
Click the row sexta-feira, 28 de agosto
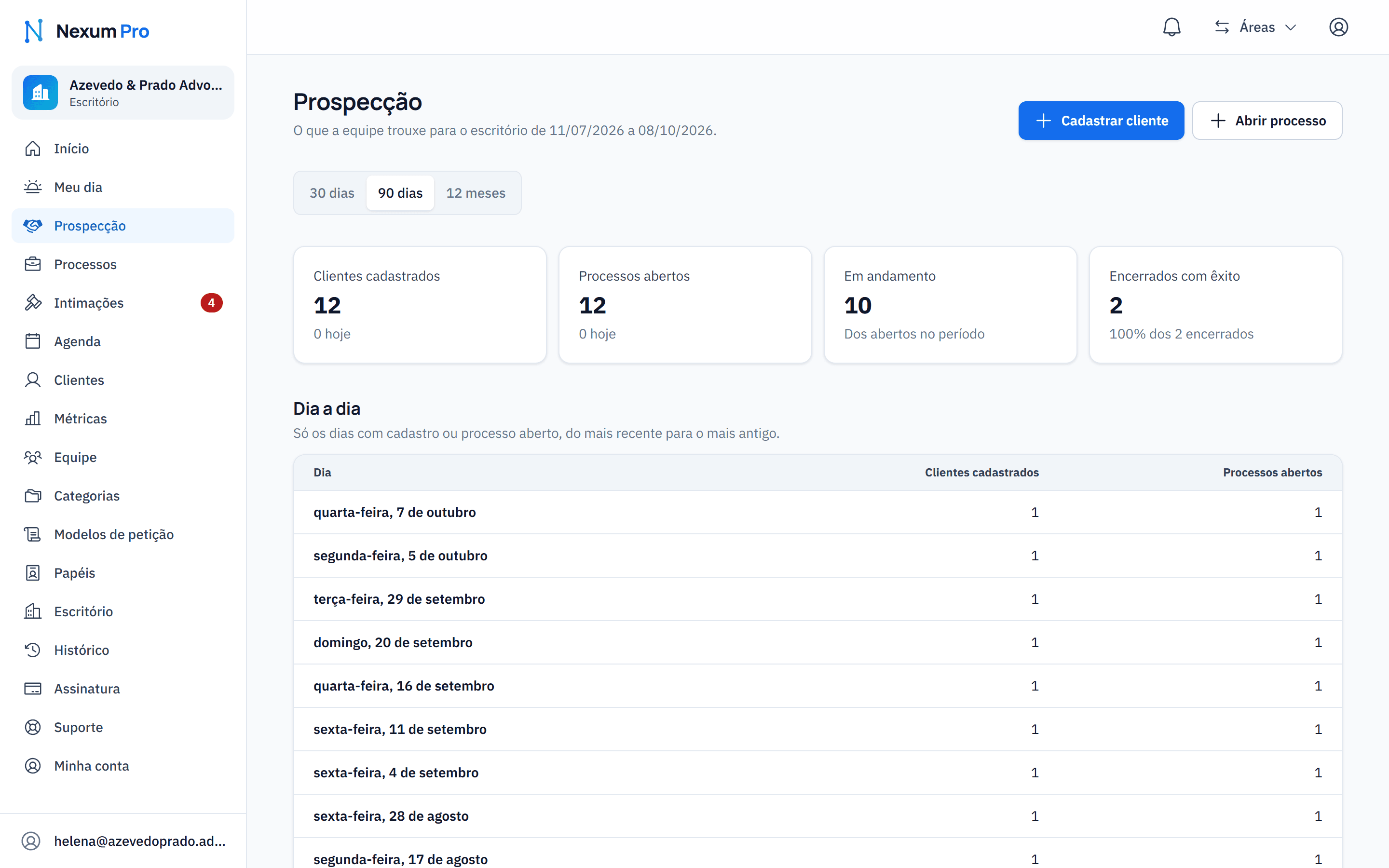pos(817,816)
